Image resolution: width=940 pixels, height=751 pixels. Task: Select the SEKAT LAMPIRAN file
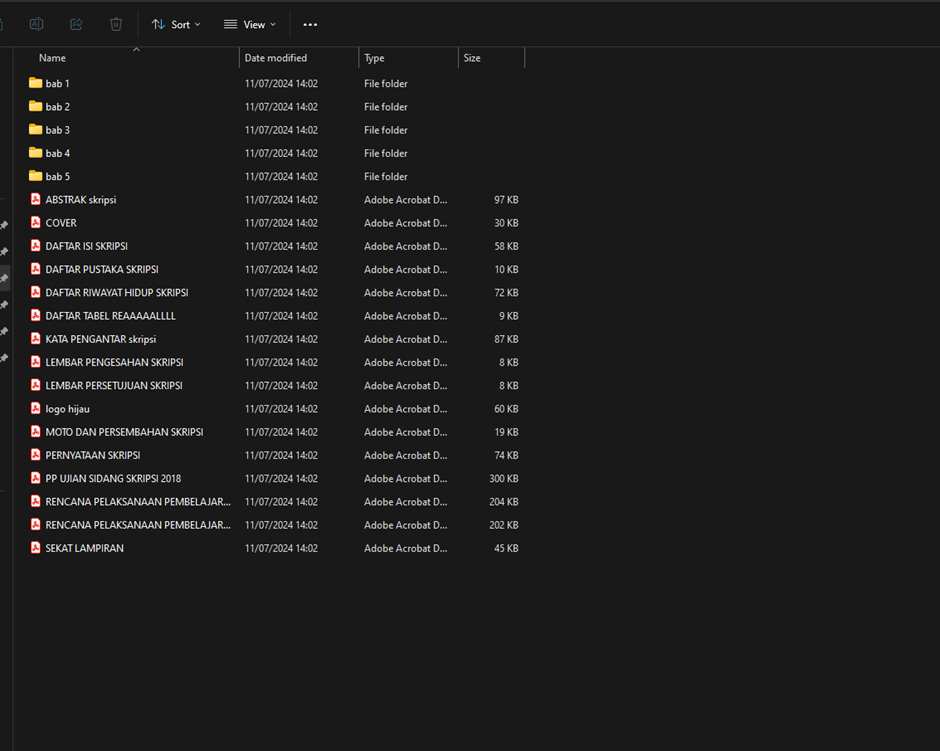[84, 549]
